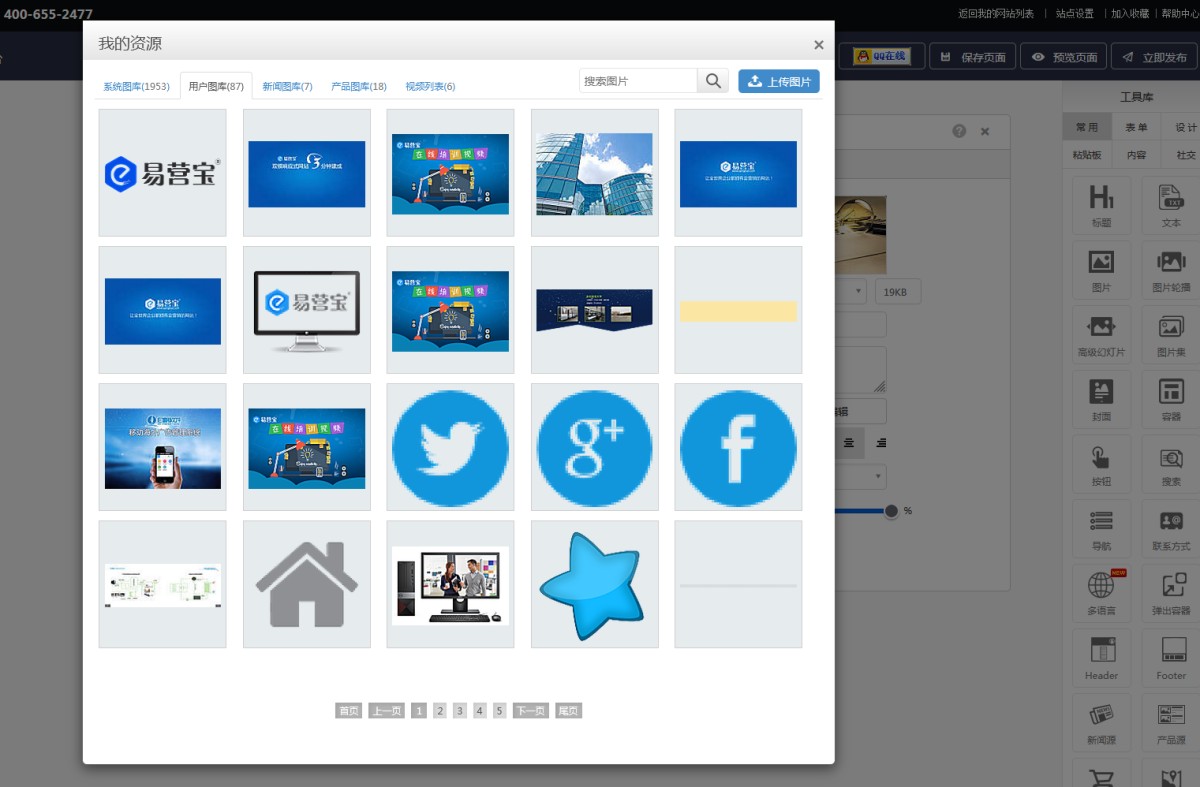Screen dimensions: 1200x787
Task: Click the QQ在线 button
Action: click(881, 56)
